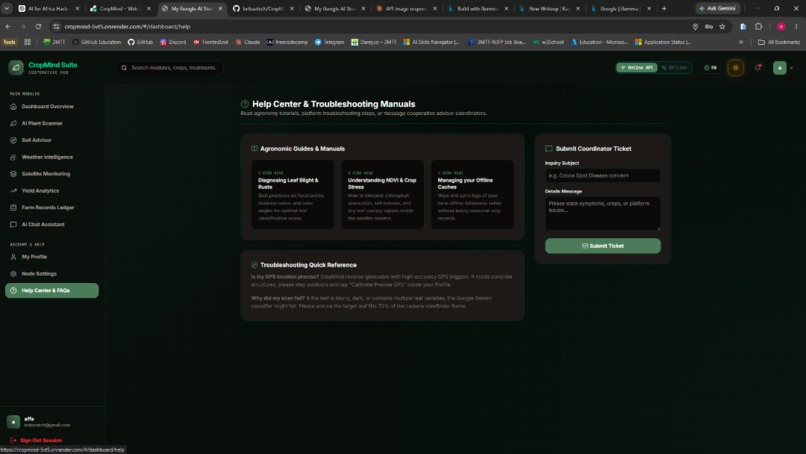Switch to the GitHub brtbartech tab
The image size is (806, 454).
tap(263, 9)
